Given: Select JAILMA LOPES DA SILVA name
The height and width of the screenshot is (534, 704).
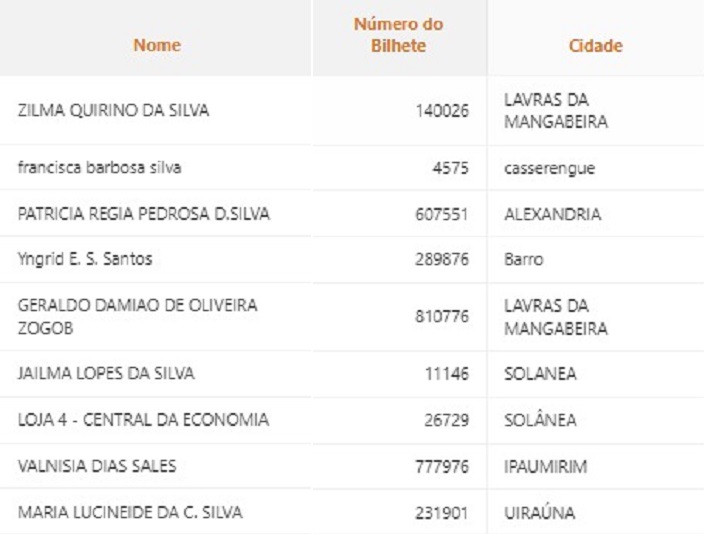Looking at the screenshot, I should (x=106, y=373).
